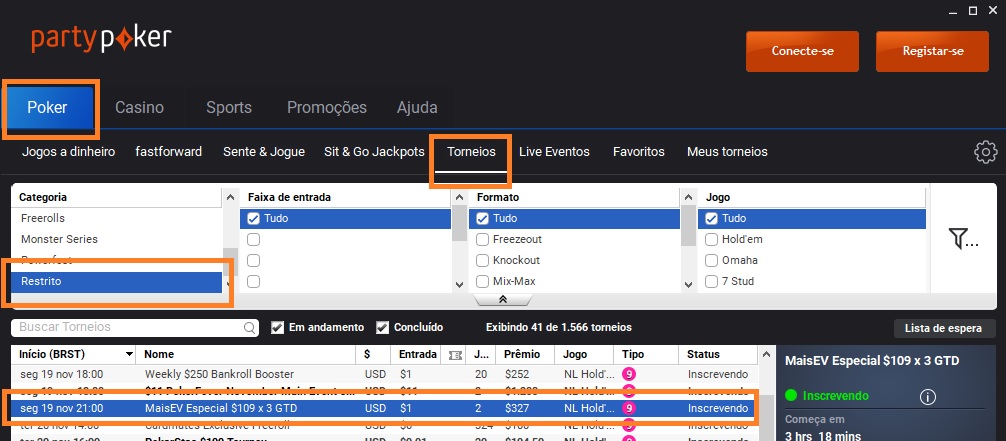Sort by the Jogo column header

tap(575, 354)
